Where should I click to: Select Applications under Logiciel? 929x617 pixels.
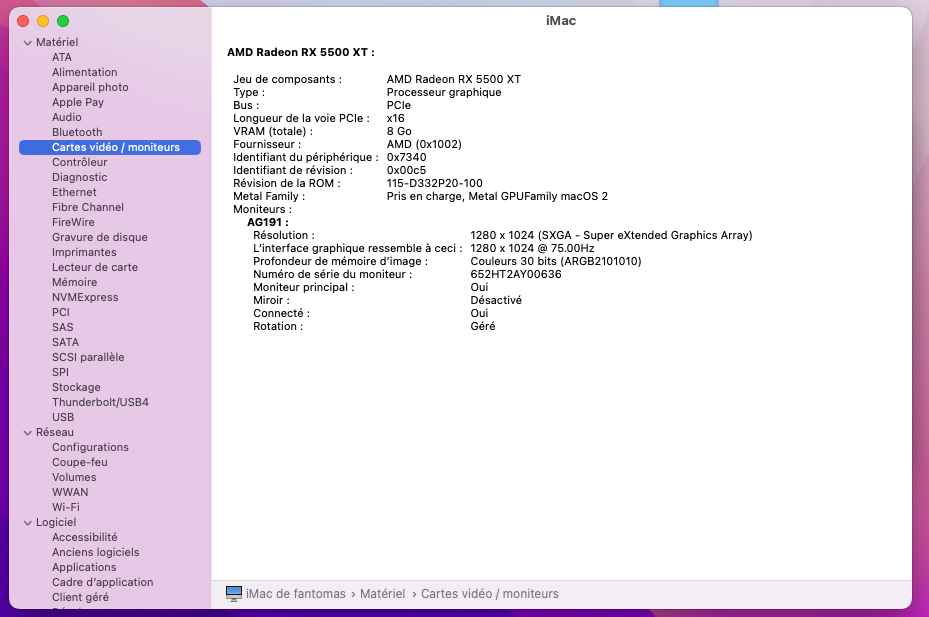(x=84, y=567)
